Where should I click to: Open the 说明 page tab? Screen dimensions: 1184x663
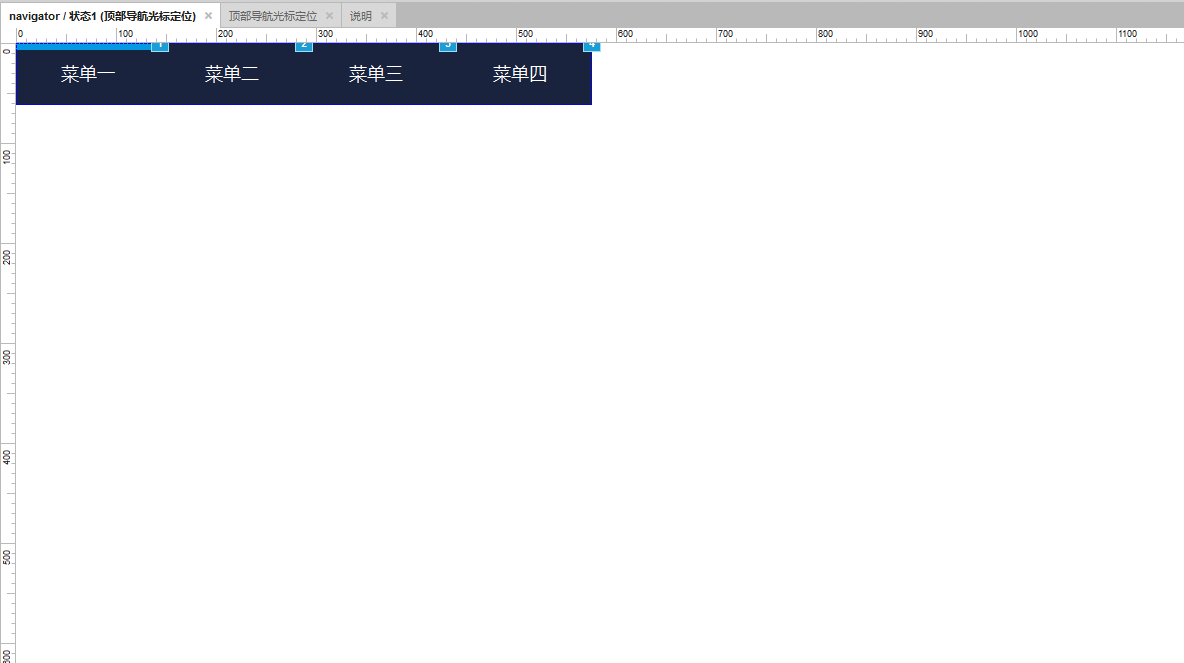tap(361, 16)
